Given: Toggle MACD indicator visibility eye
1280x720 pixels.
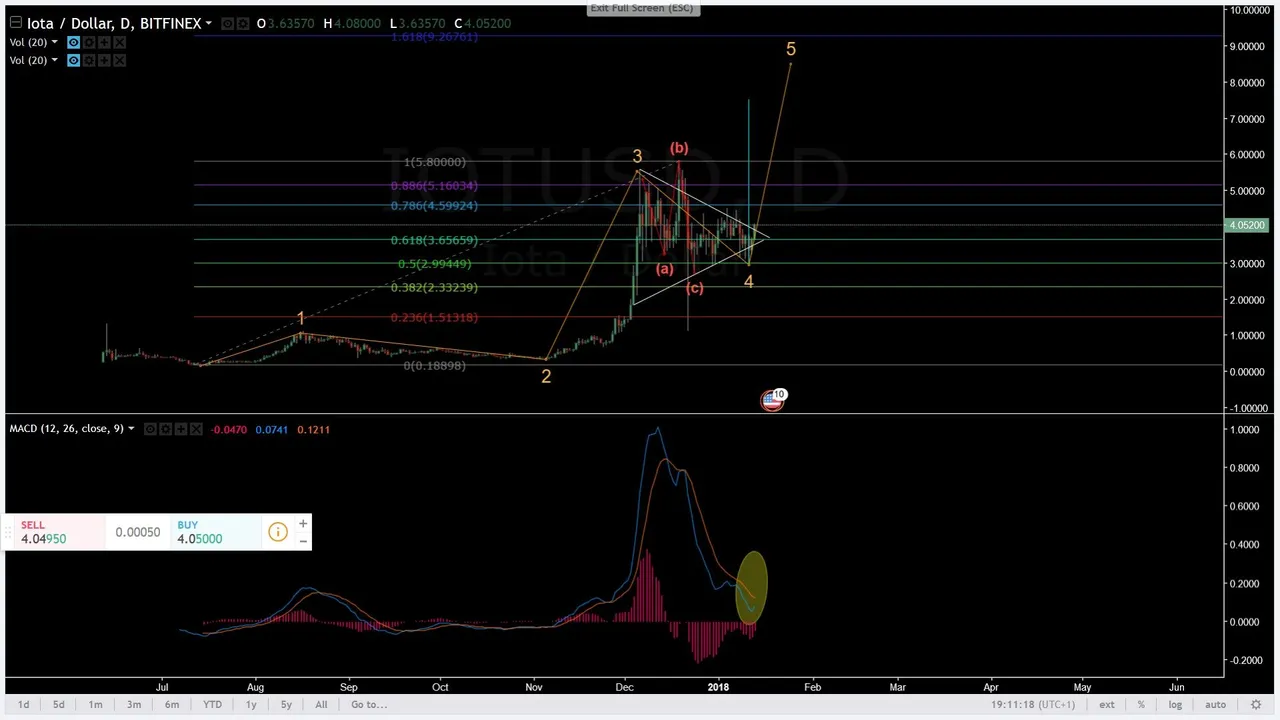Looking at the screenshot, I should pos(149,429).
